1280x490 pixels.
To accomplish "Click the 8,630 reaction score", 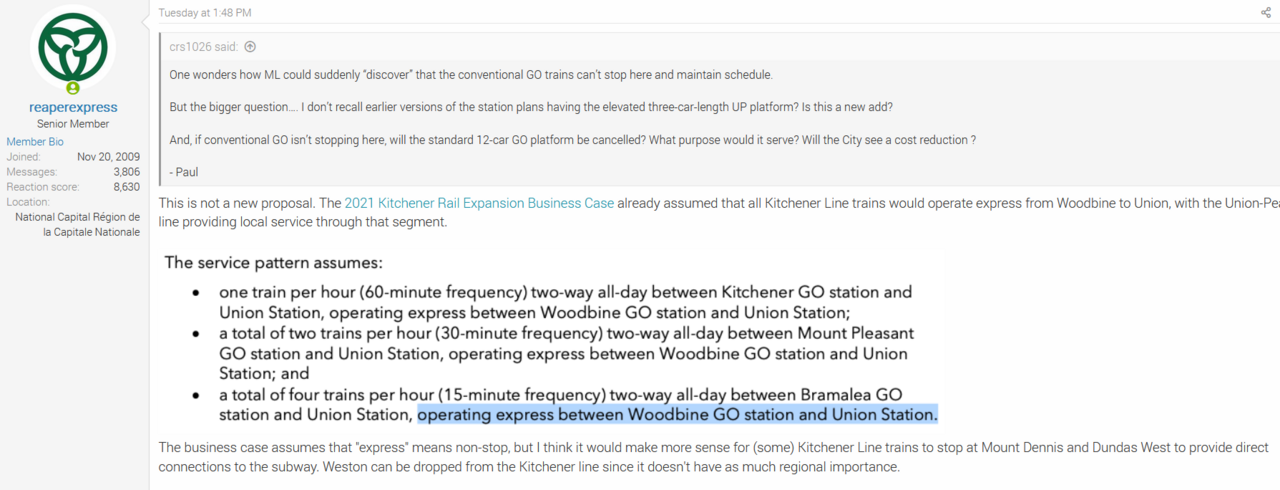I will [x=124, y=187].
